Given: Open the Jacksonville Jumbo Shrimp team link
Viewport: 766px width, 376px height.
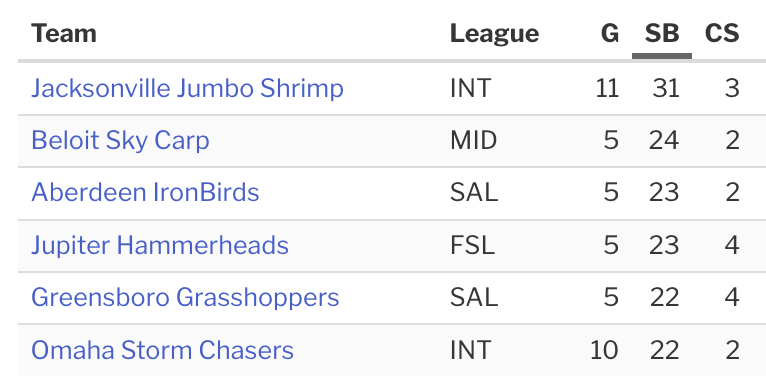Looking at the screenshot, I should click(187, 88).
